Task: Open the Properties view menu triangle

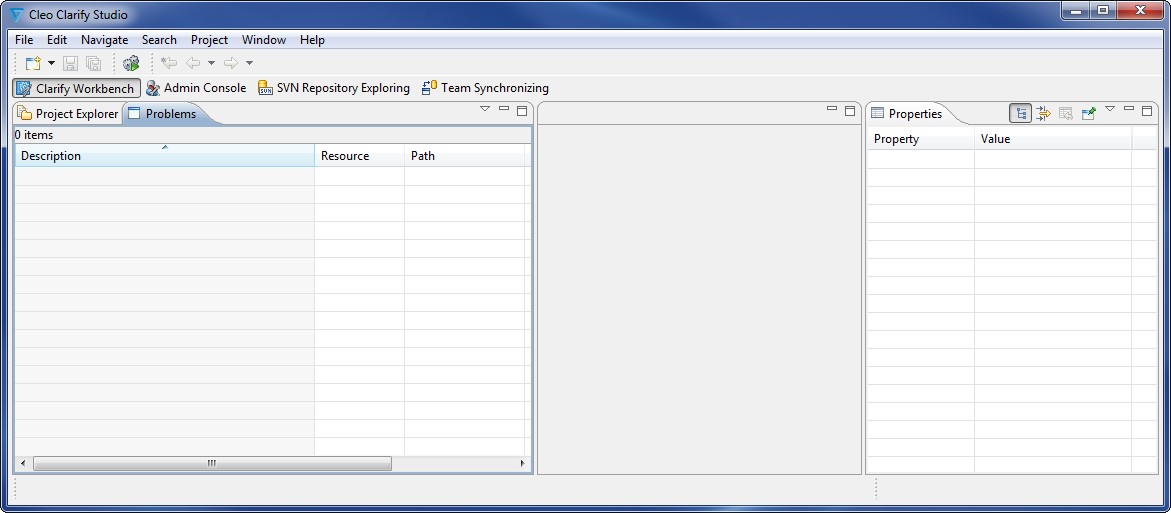Action: click(x=1110, y=109)
